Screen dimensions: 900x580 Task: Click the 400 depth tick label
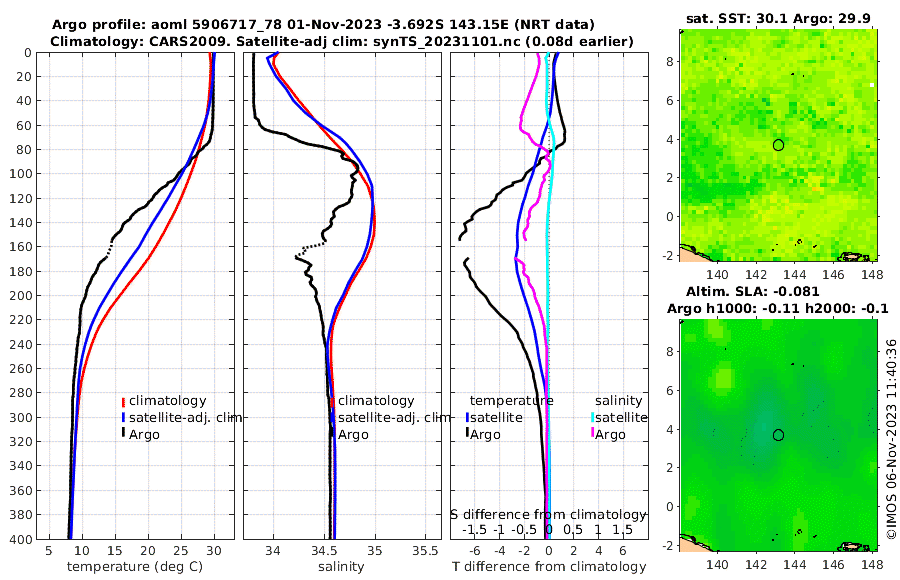21,539
